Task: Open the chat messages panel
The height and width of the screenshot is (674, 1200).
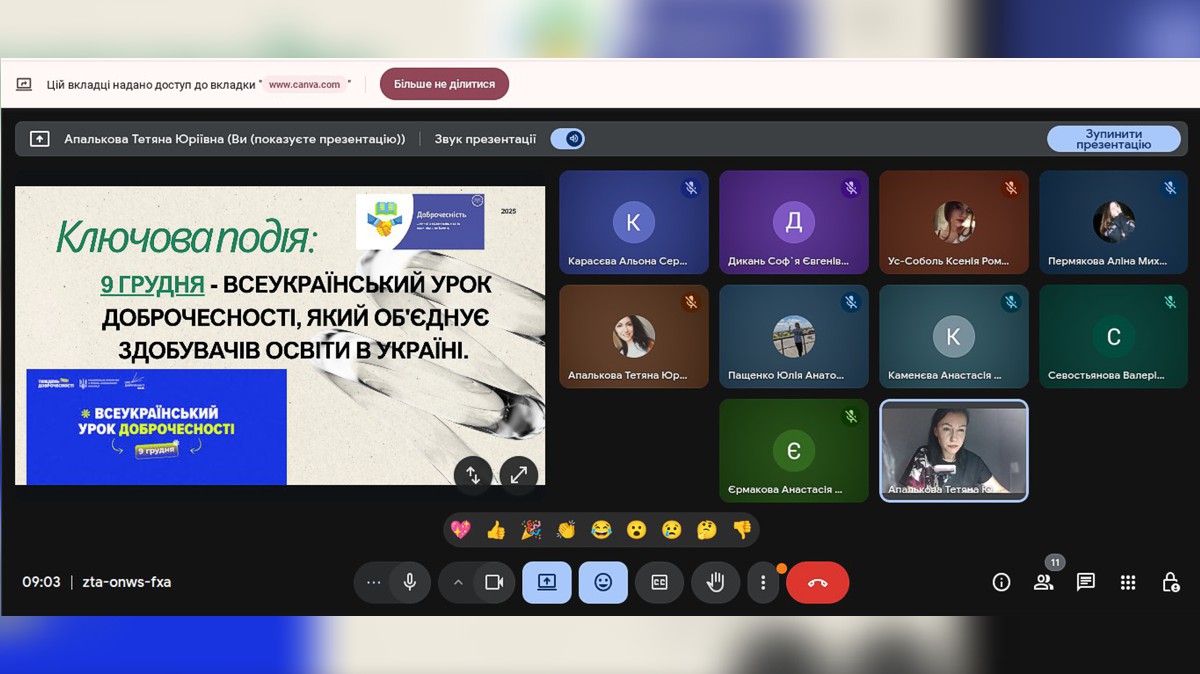Action: 1086,582
